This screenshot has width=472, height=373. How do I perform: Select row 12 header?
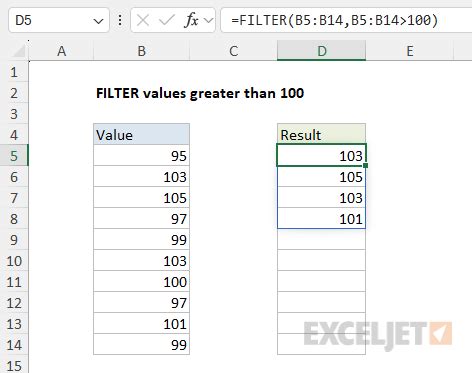14,303
